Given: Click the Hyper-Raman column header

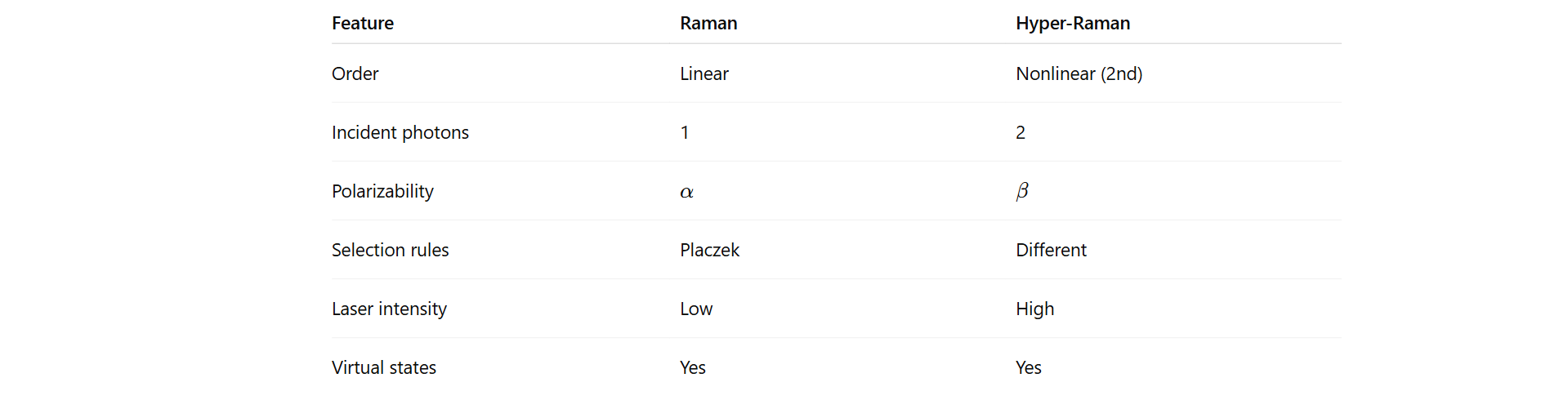Looking at the screenshot, I should (x=1073, y=24).
